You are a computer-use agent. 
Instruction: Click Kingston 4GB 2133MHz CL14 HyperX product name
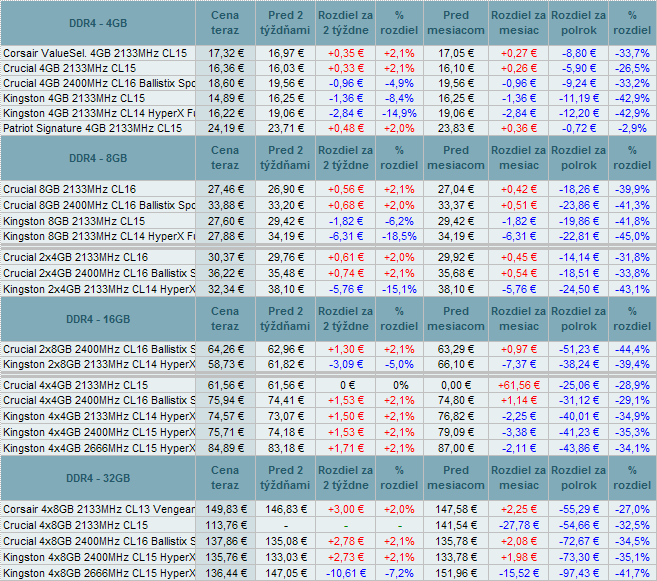98,114
